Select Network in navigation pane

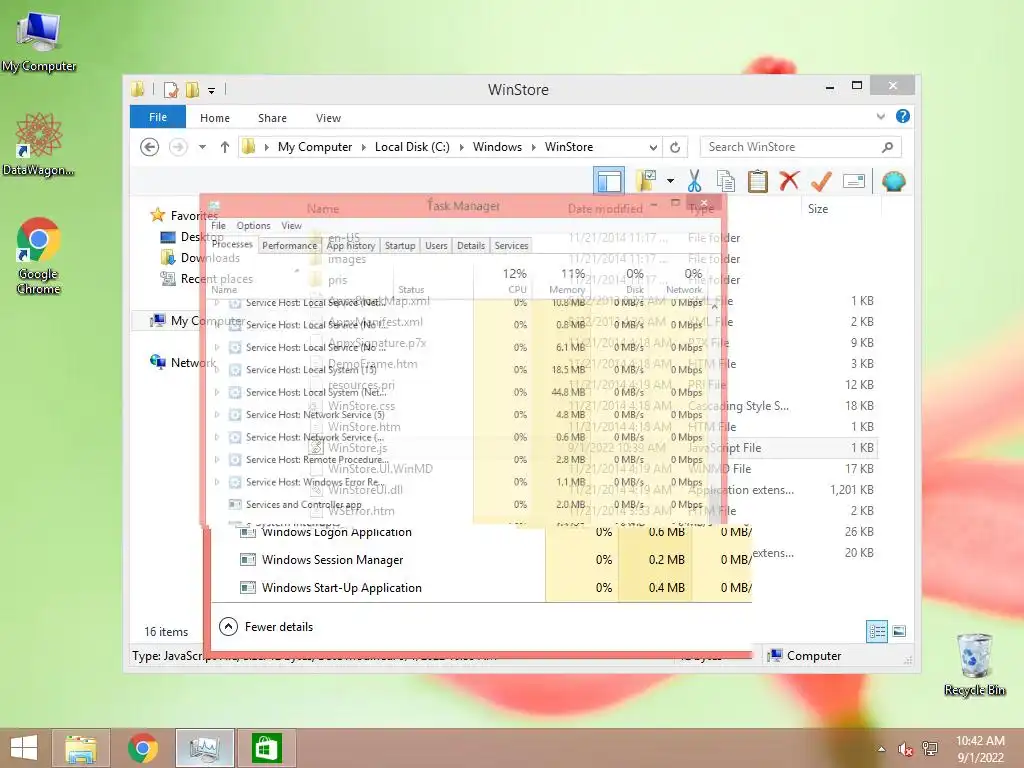coord(182,362)
